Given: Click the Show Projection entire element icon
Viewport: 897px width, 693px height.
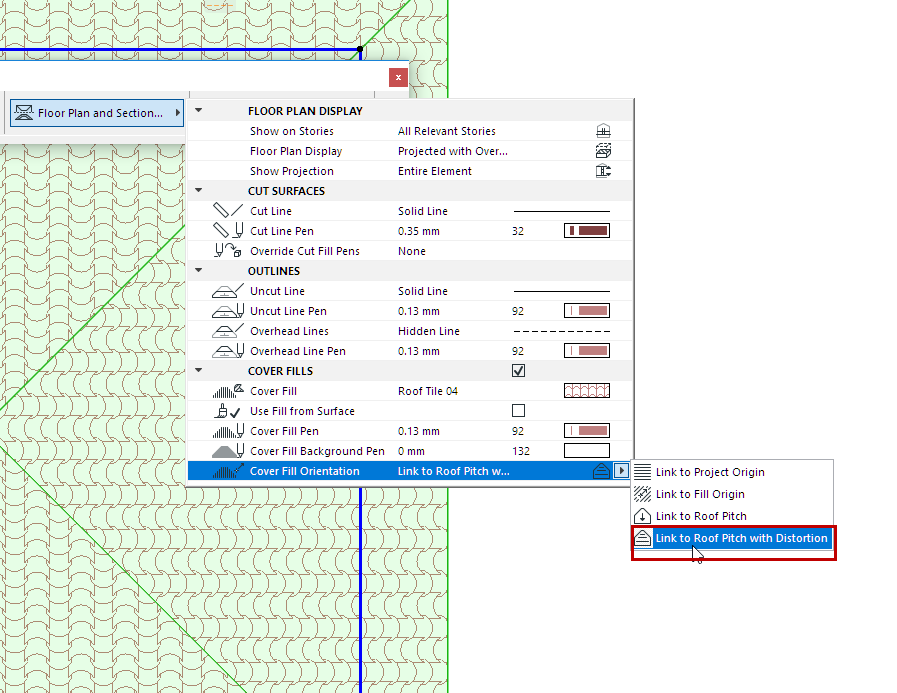Looking at the screenshot, I should pyautogui.click(x=603, y=171).
